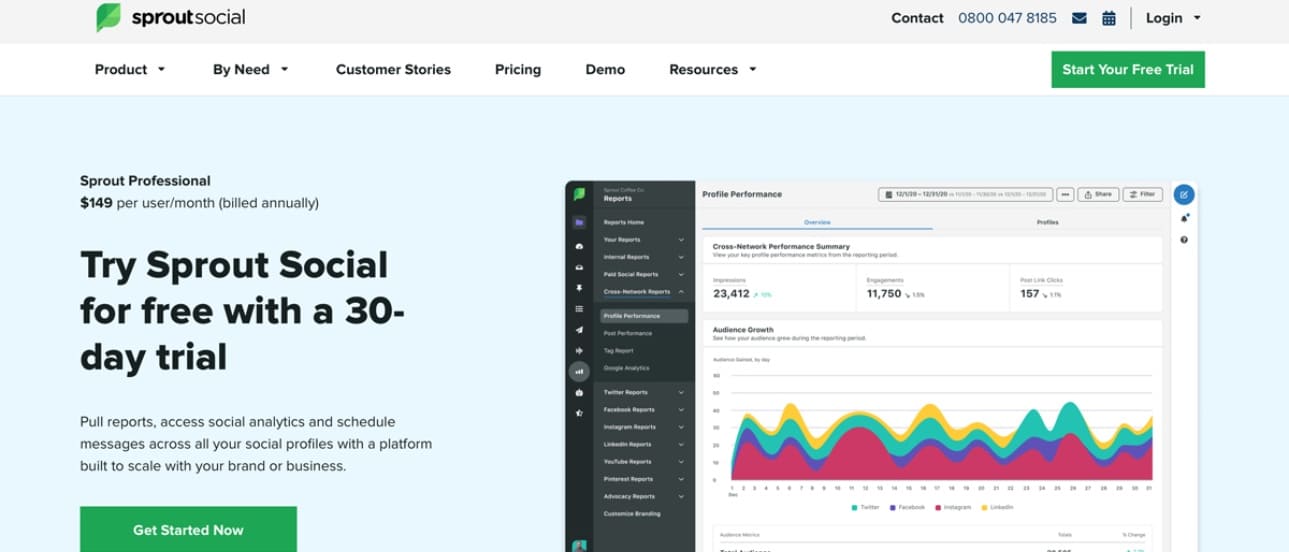Click the three-dot more options button
This screenshot has width=1289, height=552.
(x=1066, y=194)
